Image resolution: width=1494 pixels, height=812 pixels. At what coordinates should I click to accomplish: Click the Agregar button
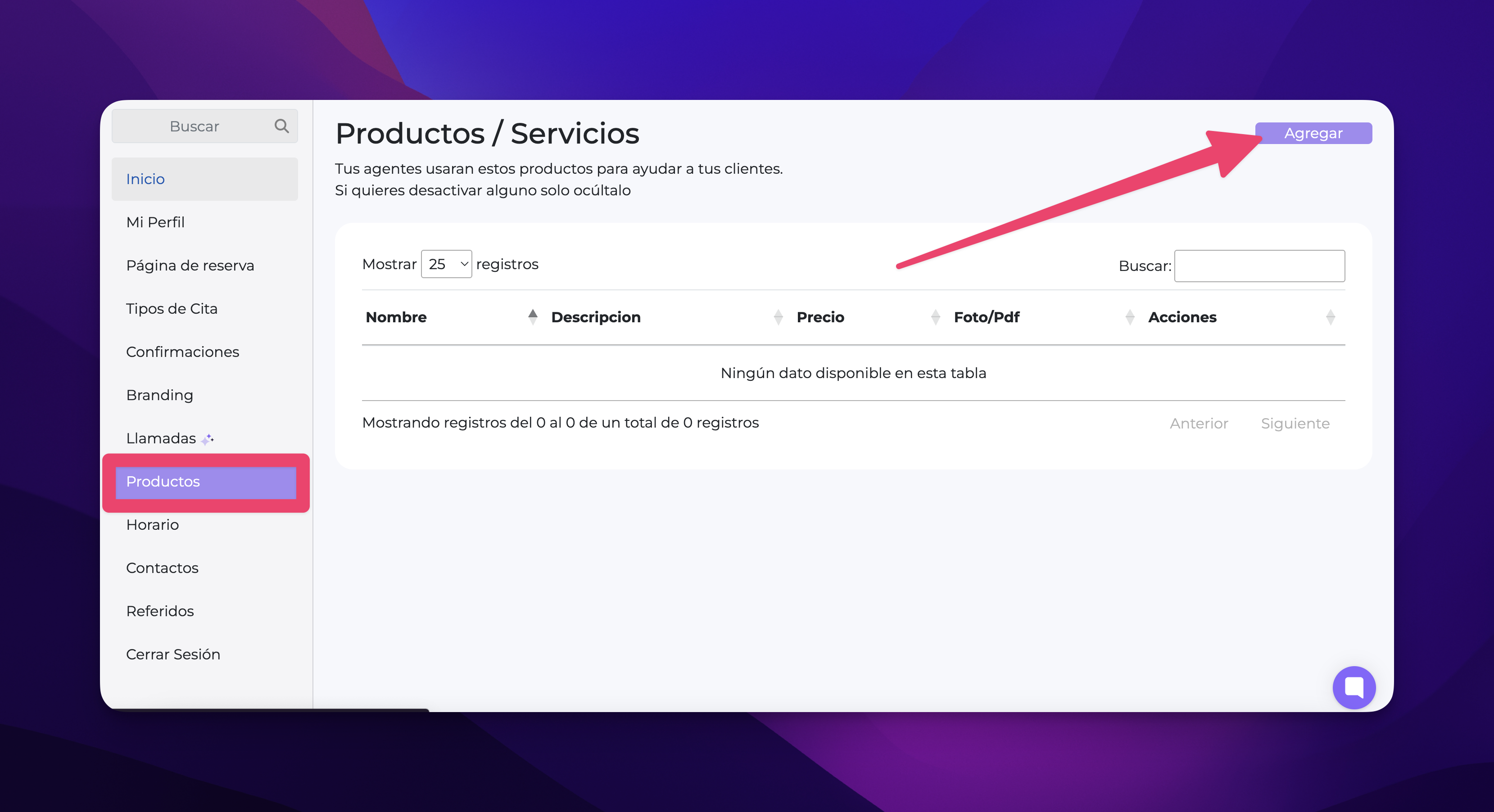point(1313,133)
